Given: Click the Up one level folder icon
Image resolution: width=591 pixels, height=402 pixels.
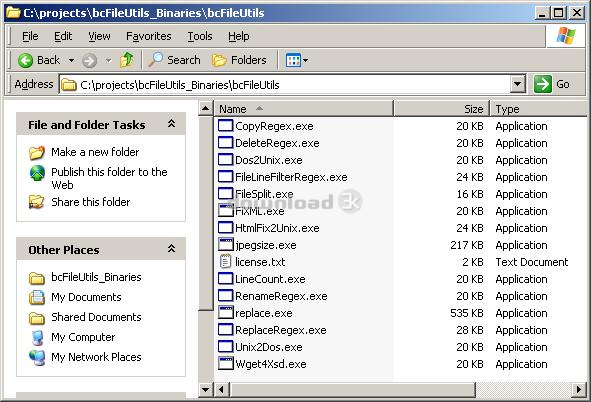Looking at the screenshot, I should pos(127,60).
